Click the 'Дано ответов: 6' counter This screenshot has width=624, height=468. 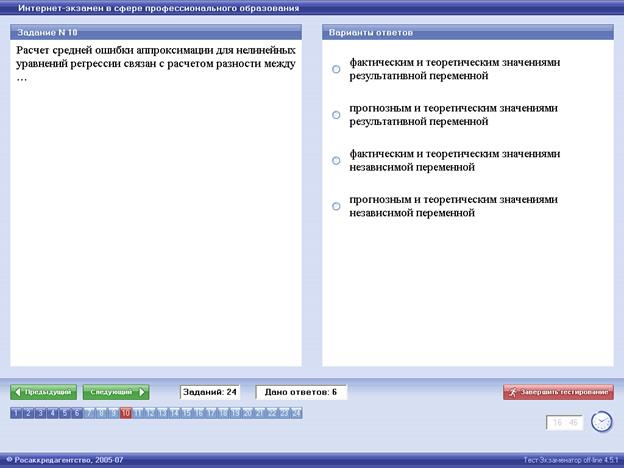pyautogui.click(x=301, y=392)
